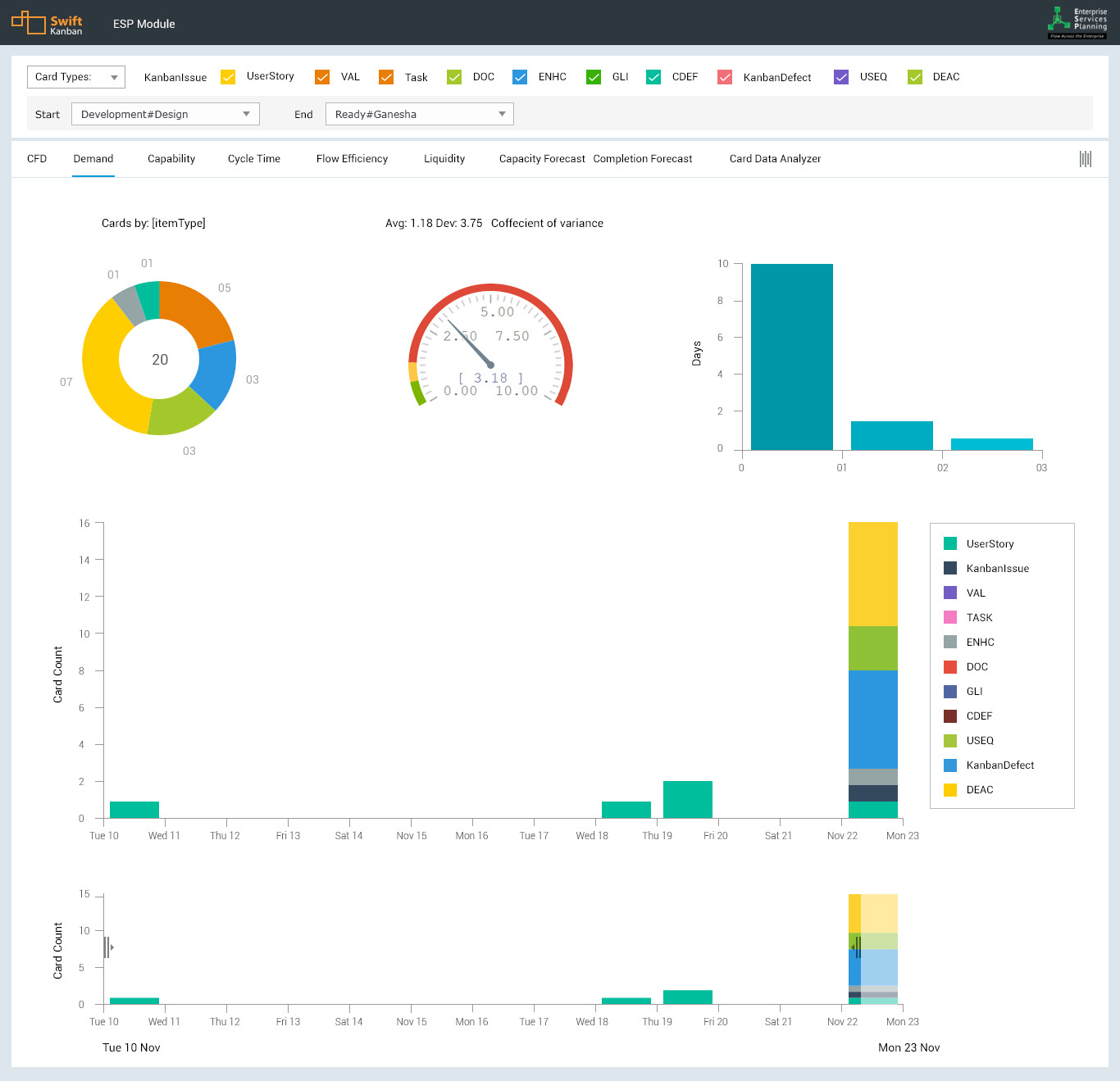This screenshot has height=1081, width=1120.
Task: Expand the End dropdown showing Ready#Ganesha
Action: (420, 114)
